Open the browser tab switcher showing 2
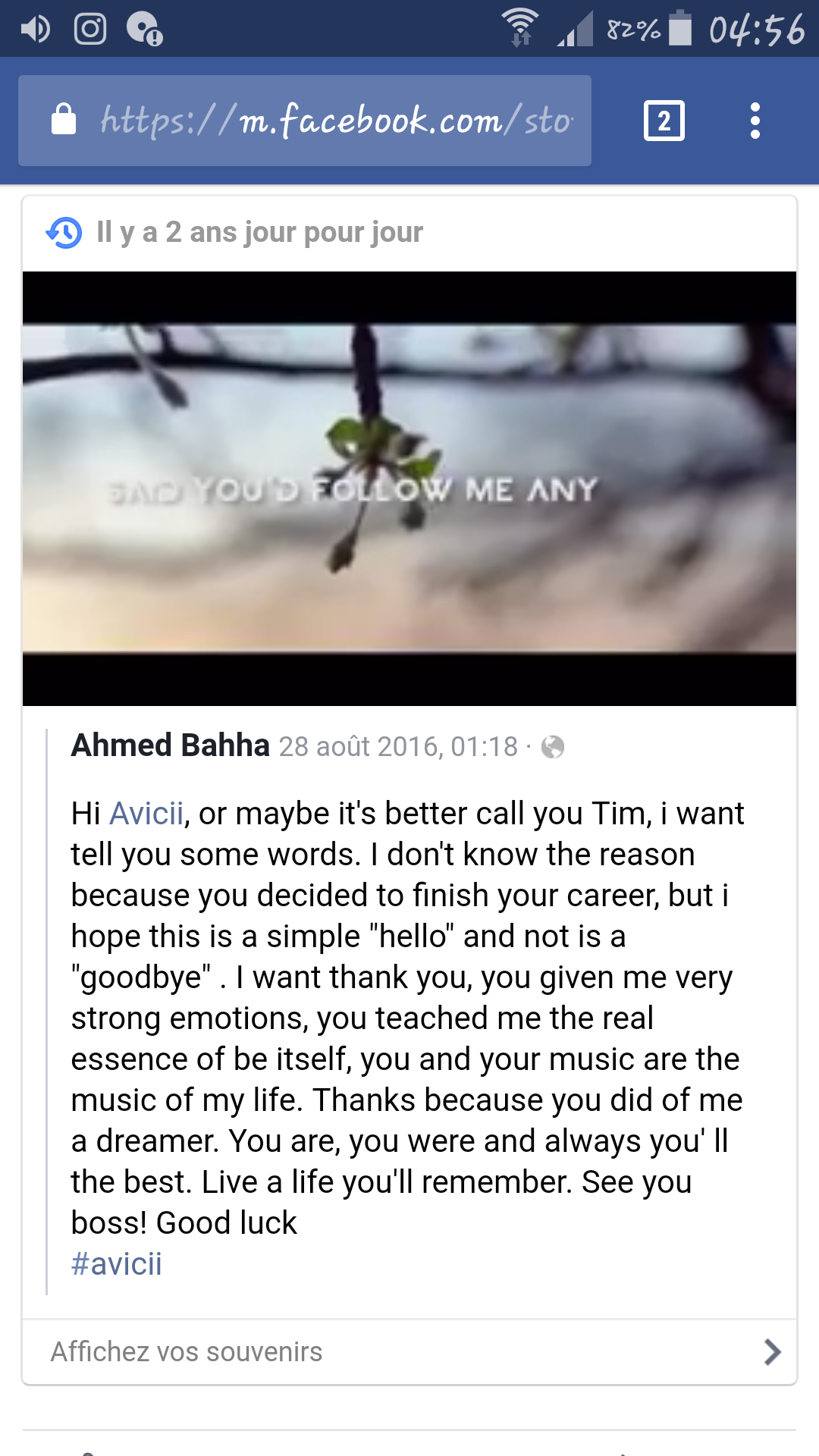This screenshot has width=819, height=1456. click(x=664, y=121)
